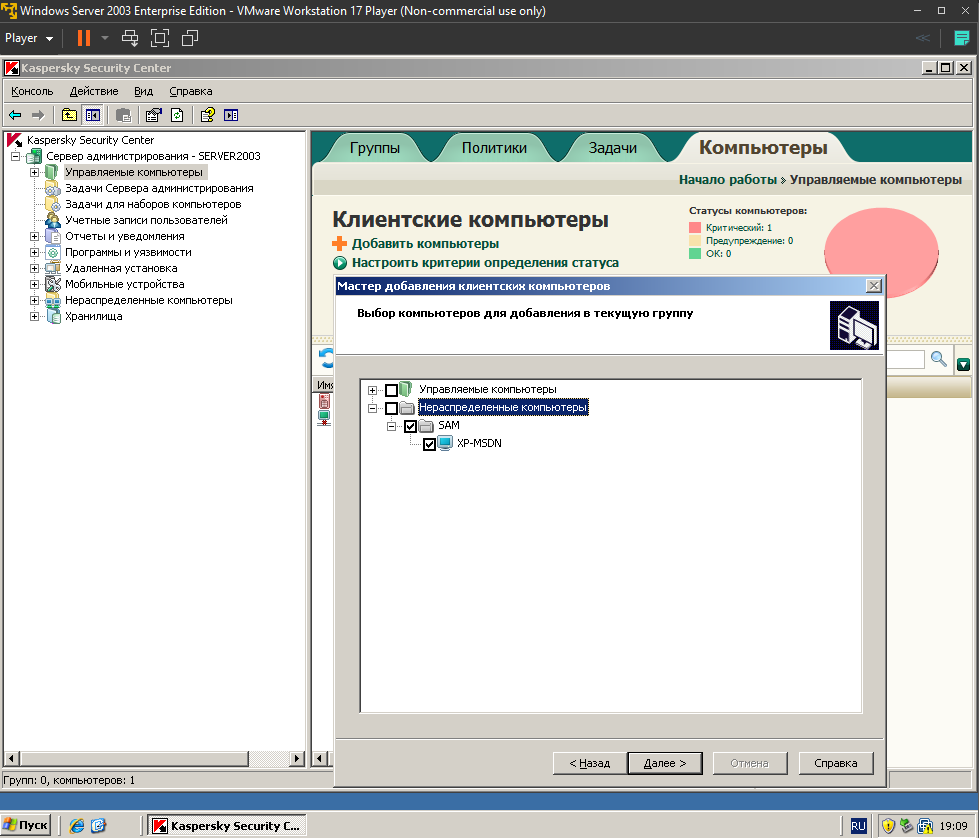The image size is (979, 838).
Task: Expand Отчеты и уведомления node
Action: click(x=34, y=236)
